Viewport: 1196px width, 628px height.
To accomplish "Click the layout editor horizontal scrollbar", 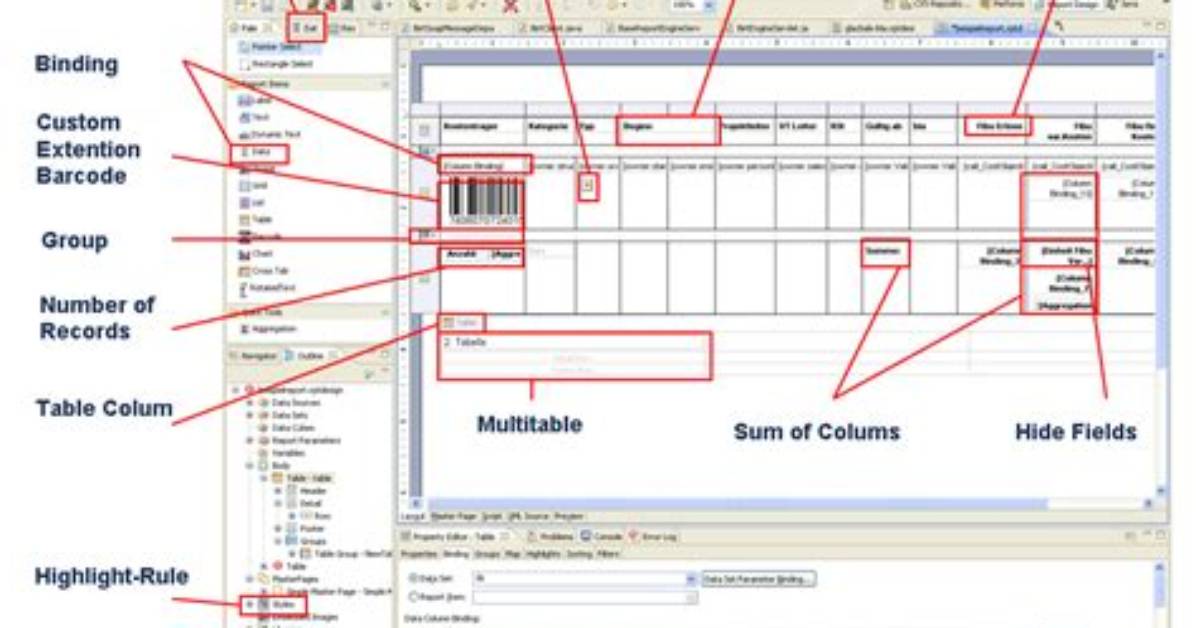I will [737, 504].
